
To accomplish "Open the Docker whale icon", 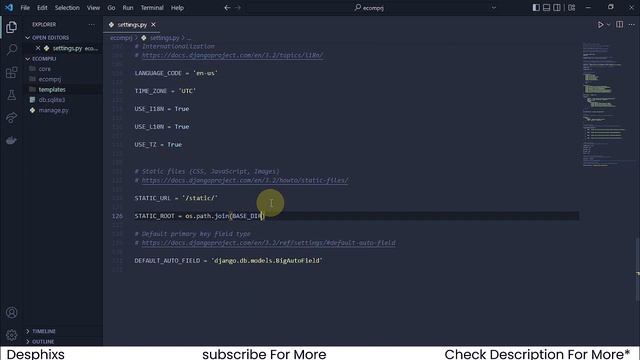I will coord(11,140).
